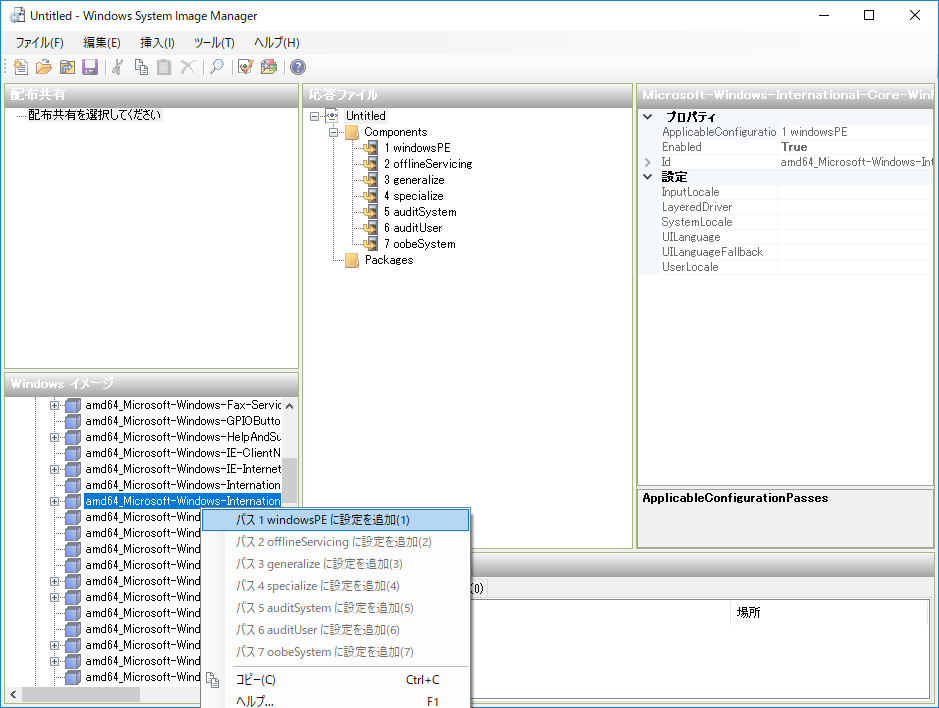
Task: Select 5 auditSystem in answer file tree
Action: pos(420,212)
